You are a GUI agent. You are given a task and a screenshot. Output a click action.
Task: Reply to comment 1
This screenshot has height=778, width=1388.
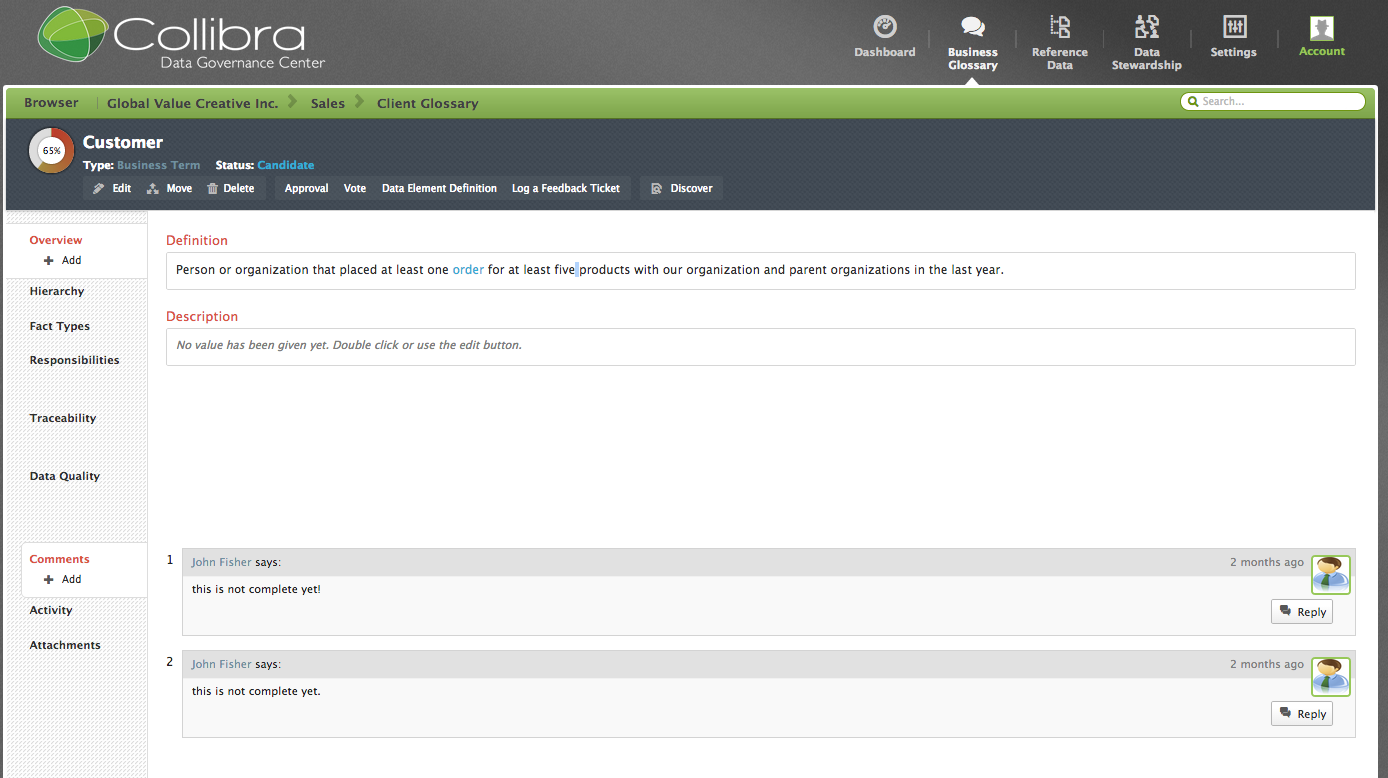[x=1302, y=612]
